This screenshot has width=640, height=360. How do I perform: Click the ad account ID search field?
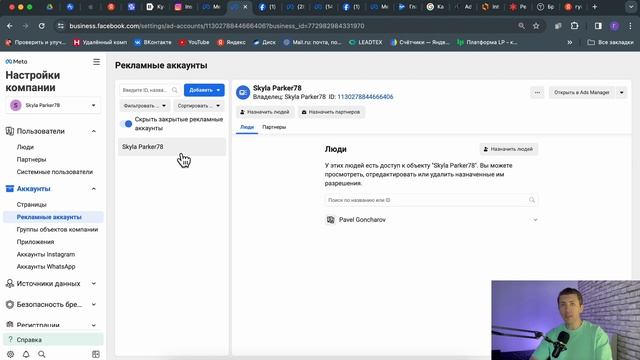(149, 90)
